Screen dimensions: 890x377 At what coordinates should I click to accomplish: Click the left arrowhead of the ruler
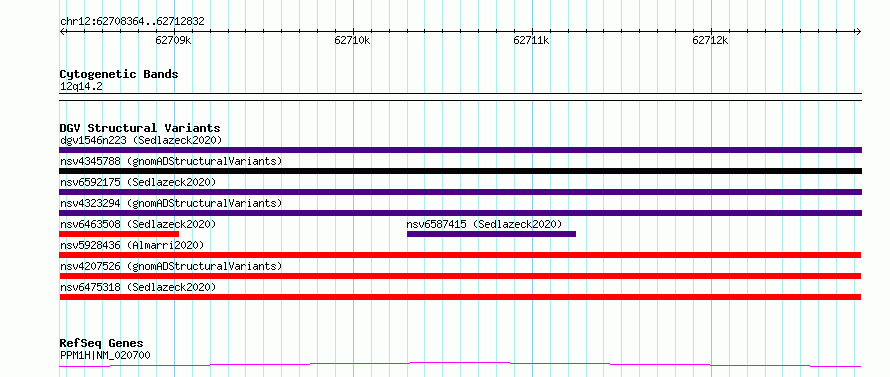click(62, 31)
